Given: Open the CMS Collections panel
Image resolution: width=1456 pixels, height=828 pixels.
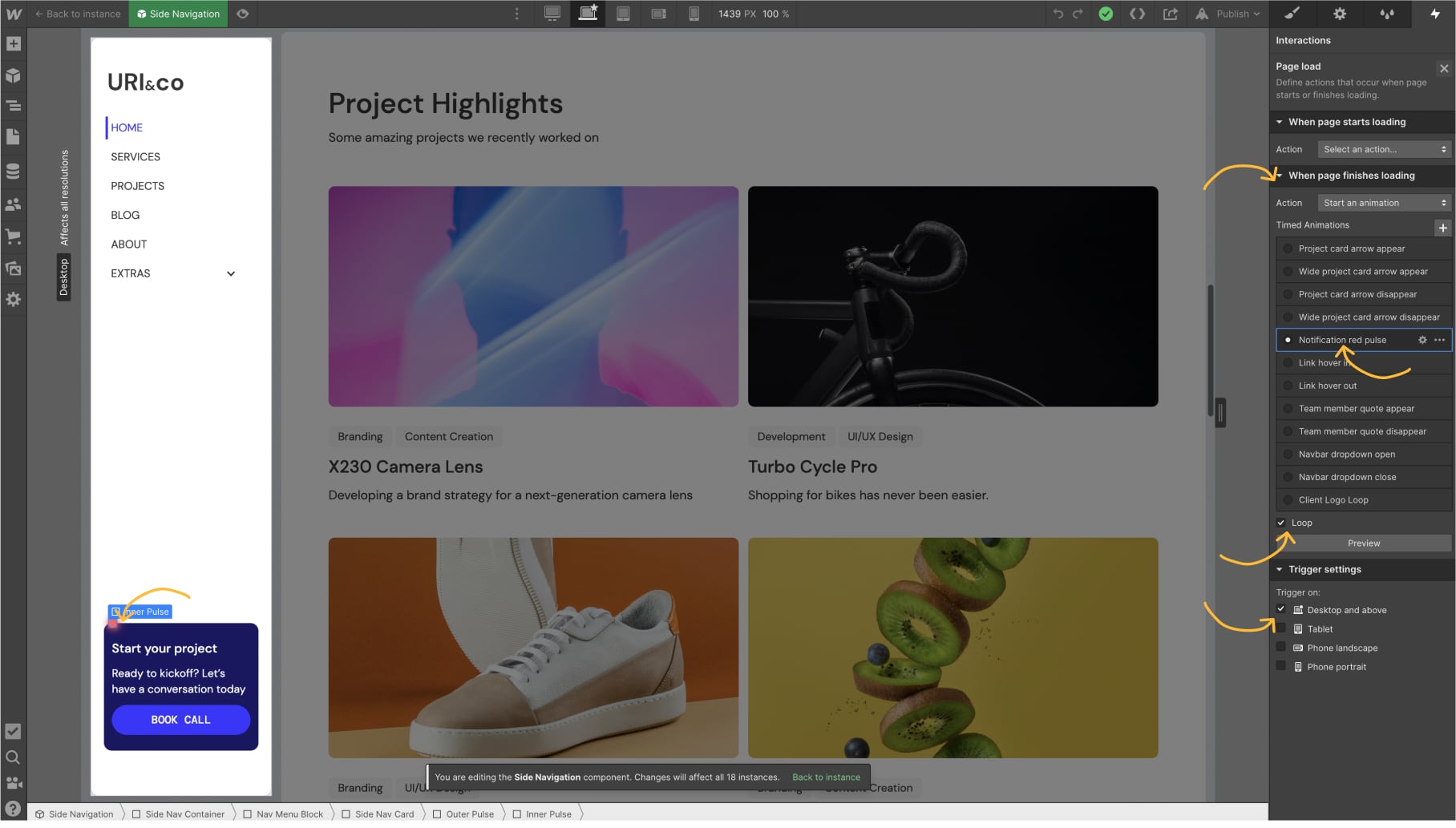Looking at the screenshot, I should click(x=14, y=172).
